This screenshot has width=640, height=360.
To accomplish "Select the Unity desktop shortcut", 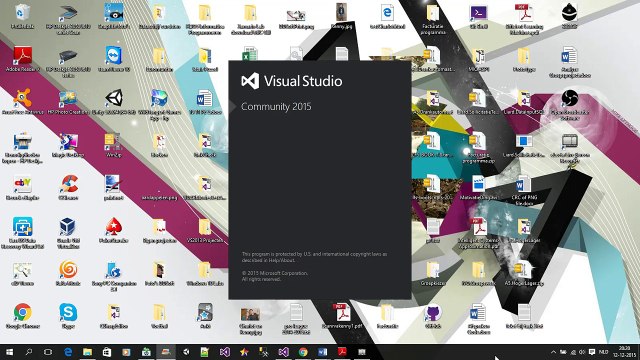I will pyautogui.click(x=114, y=102).
